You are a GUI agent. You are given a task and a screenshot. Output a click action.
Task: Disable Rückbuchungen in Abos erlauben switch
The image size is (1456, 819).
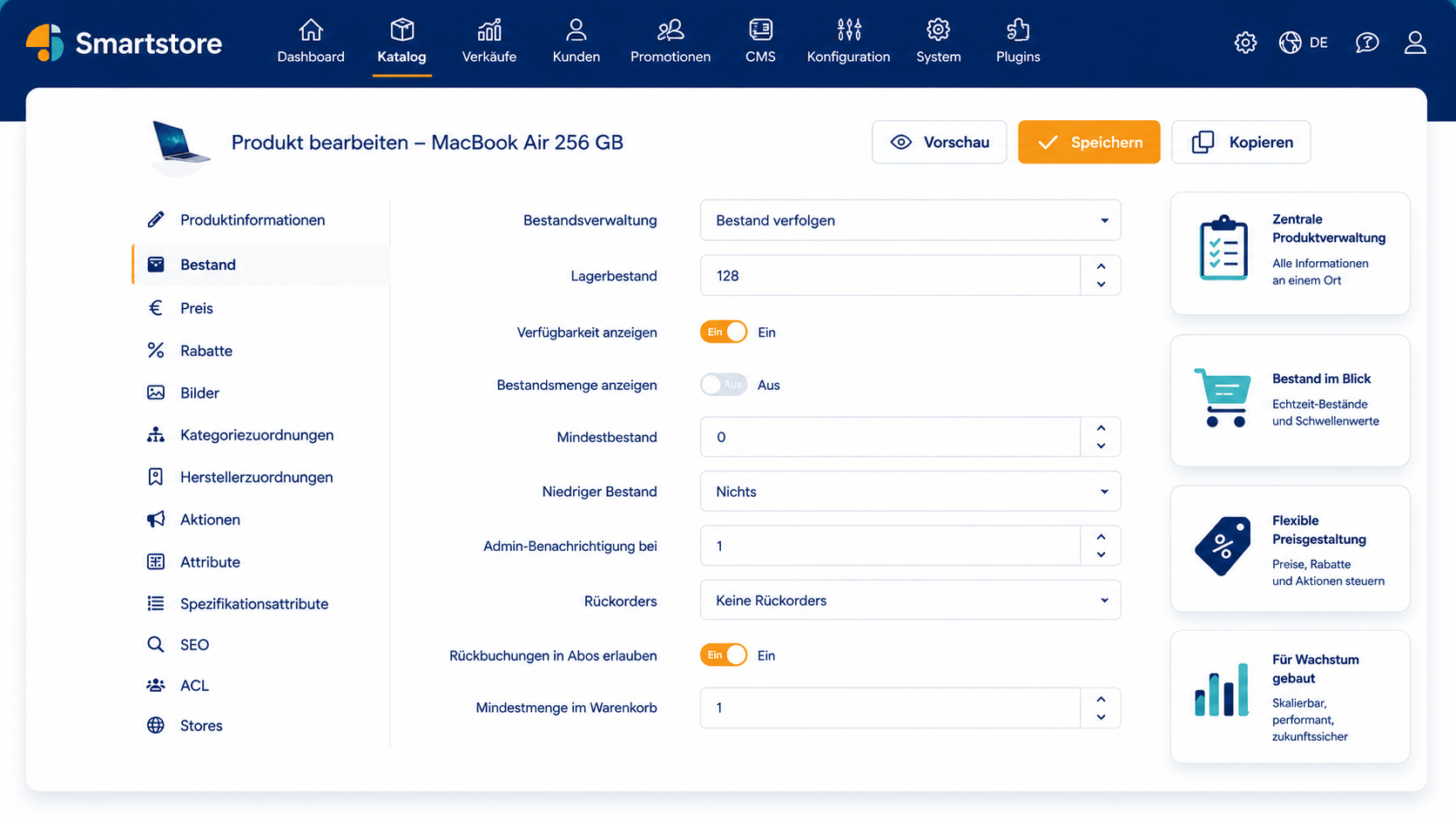point(724,655)
